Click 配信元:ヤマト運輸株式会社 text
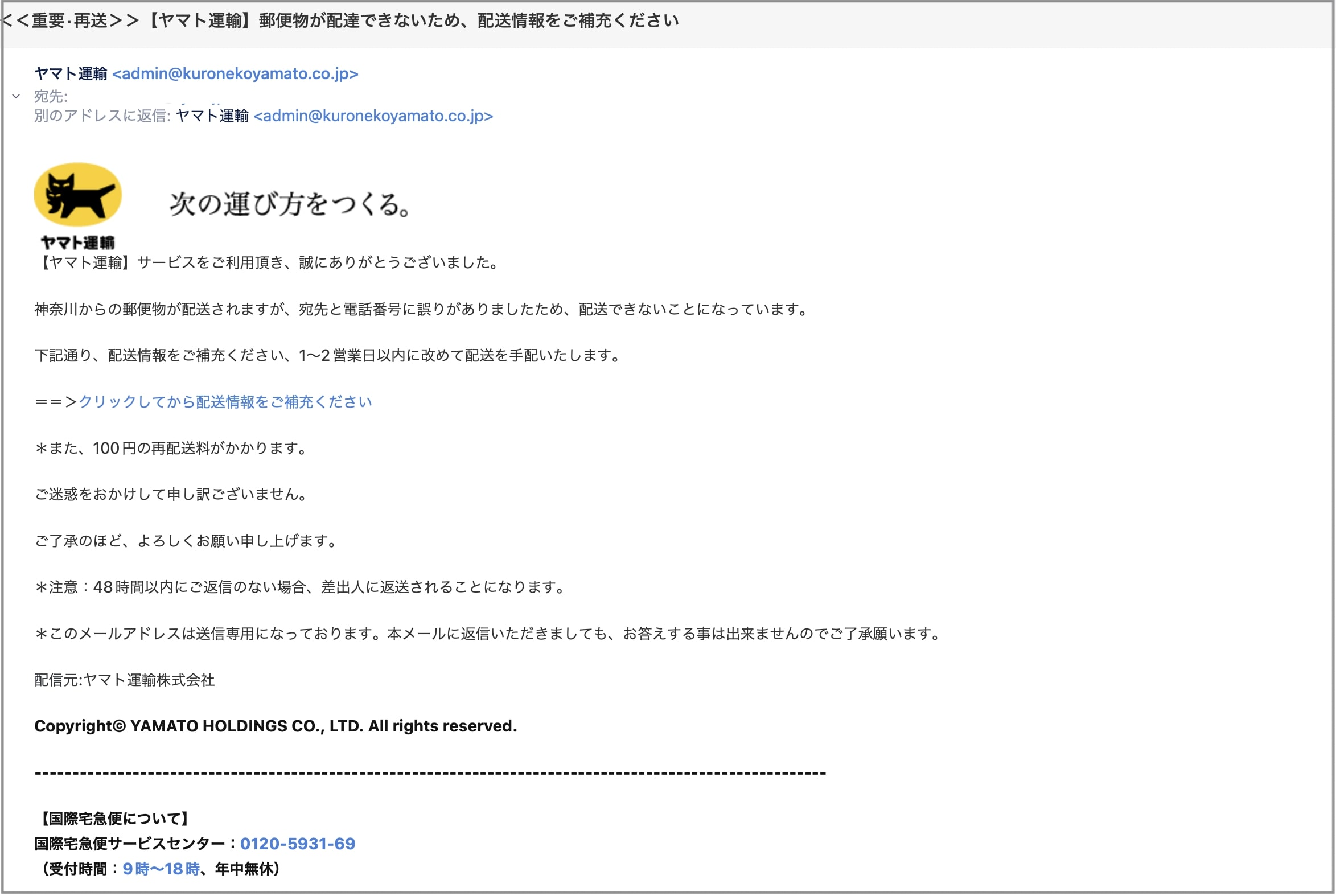 tap(125, 680)
